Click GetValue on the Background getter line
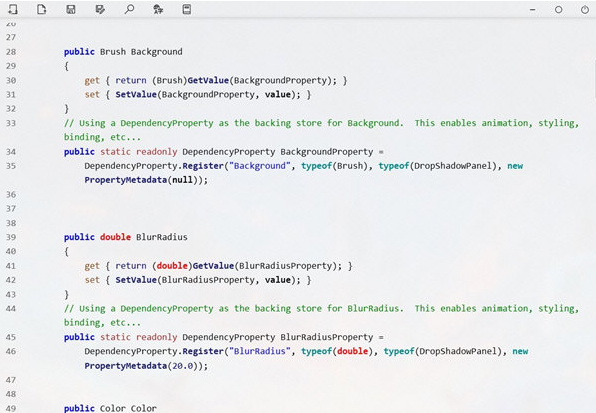The height and width of the screenshot is (413, 596). pos(208,80)
